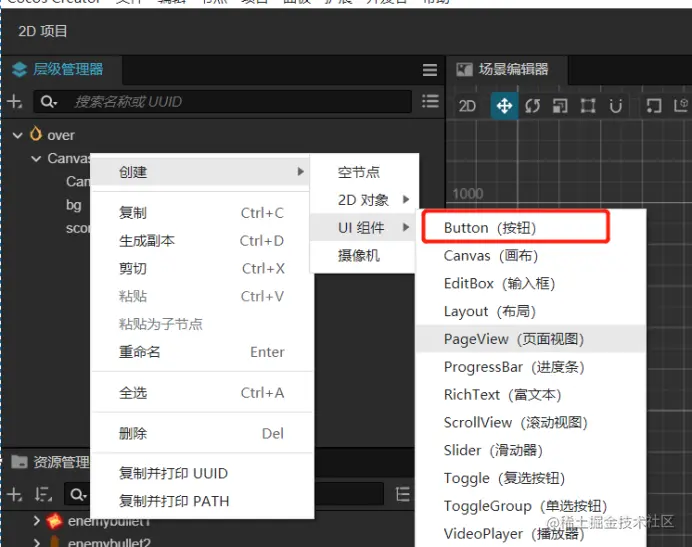
Task: Choose 复制并打印 UUID menu entry
Action: 201,473
